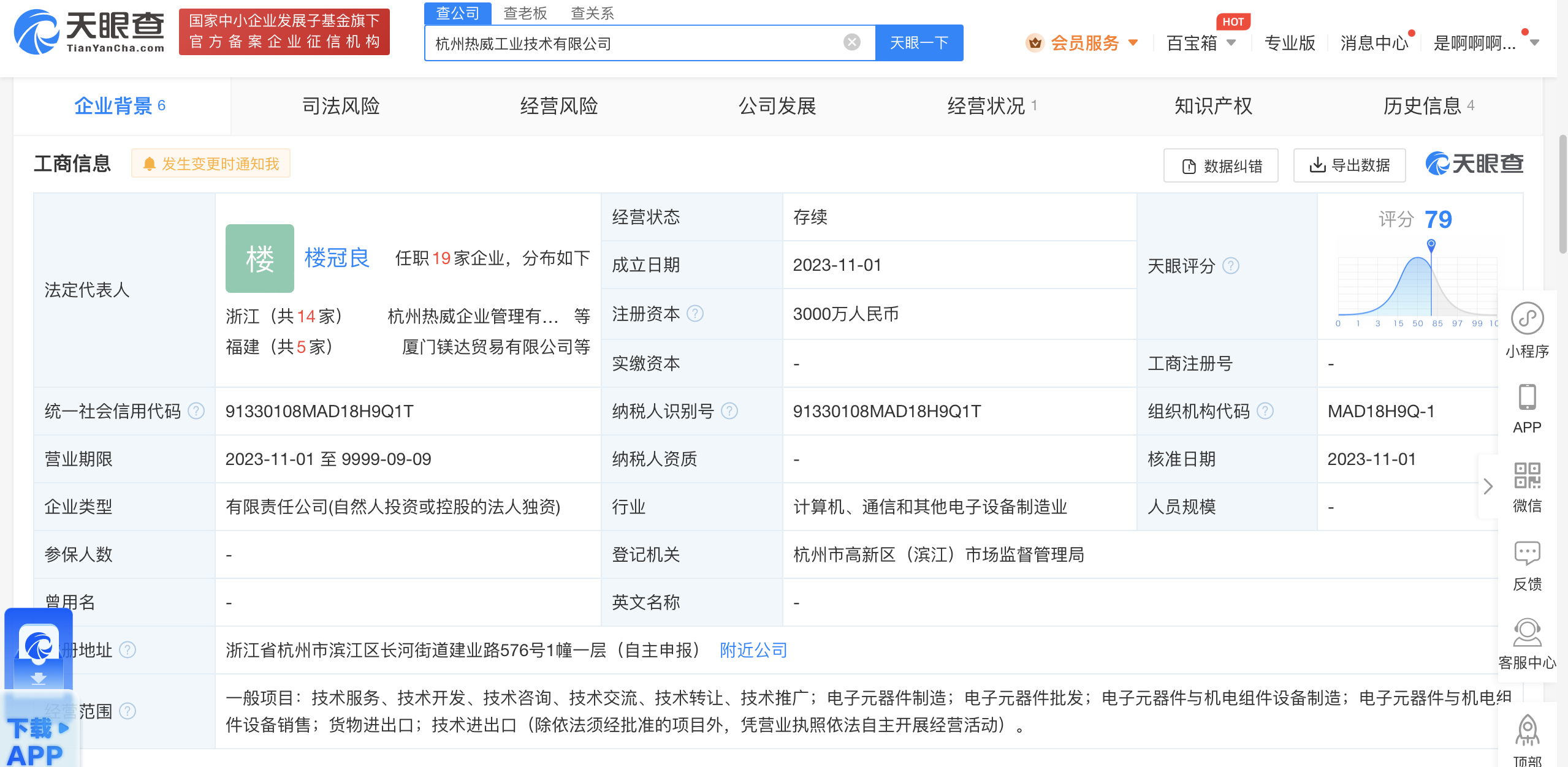
Task: Open the user account dropdown arrow
Action: (1535, 43)
